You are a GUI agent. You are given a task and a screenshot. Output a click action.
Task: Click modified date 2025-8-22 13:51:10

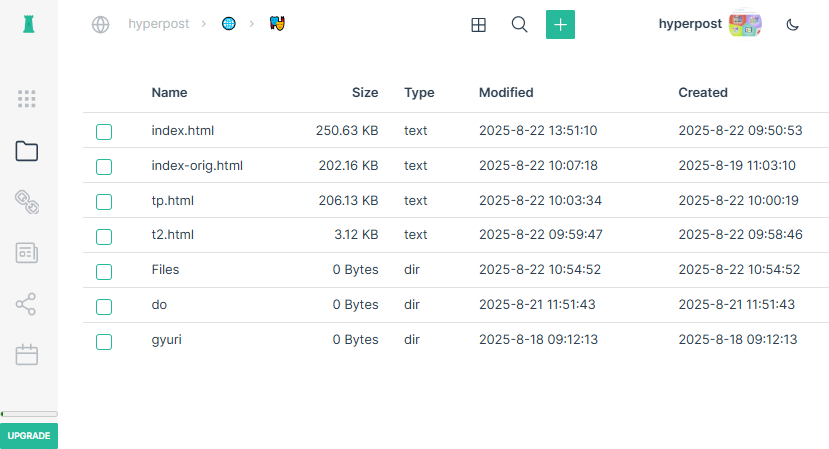pos(538,131)
